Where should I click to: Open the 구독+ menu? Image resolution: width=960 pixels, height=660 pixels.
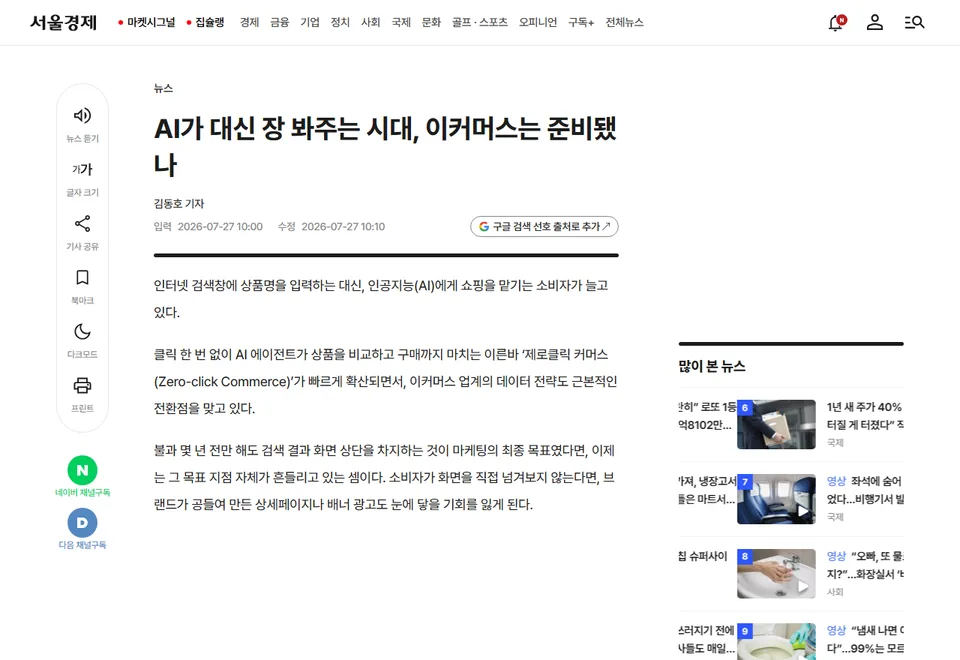(x=581, y=23)
